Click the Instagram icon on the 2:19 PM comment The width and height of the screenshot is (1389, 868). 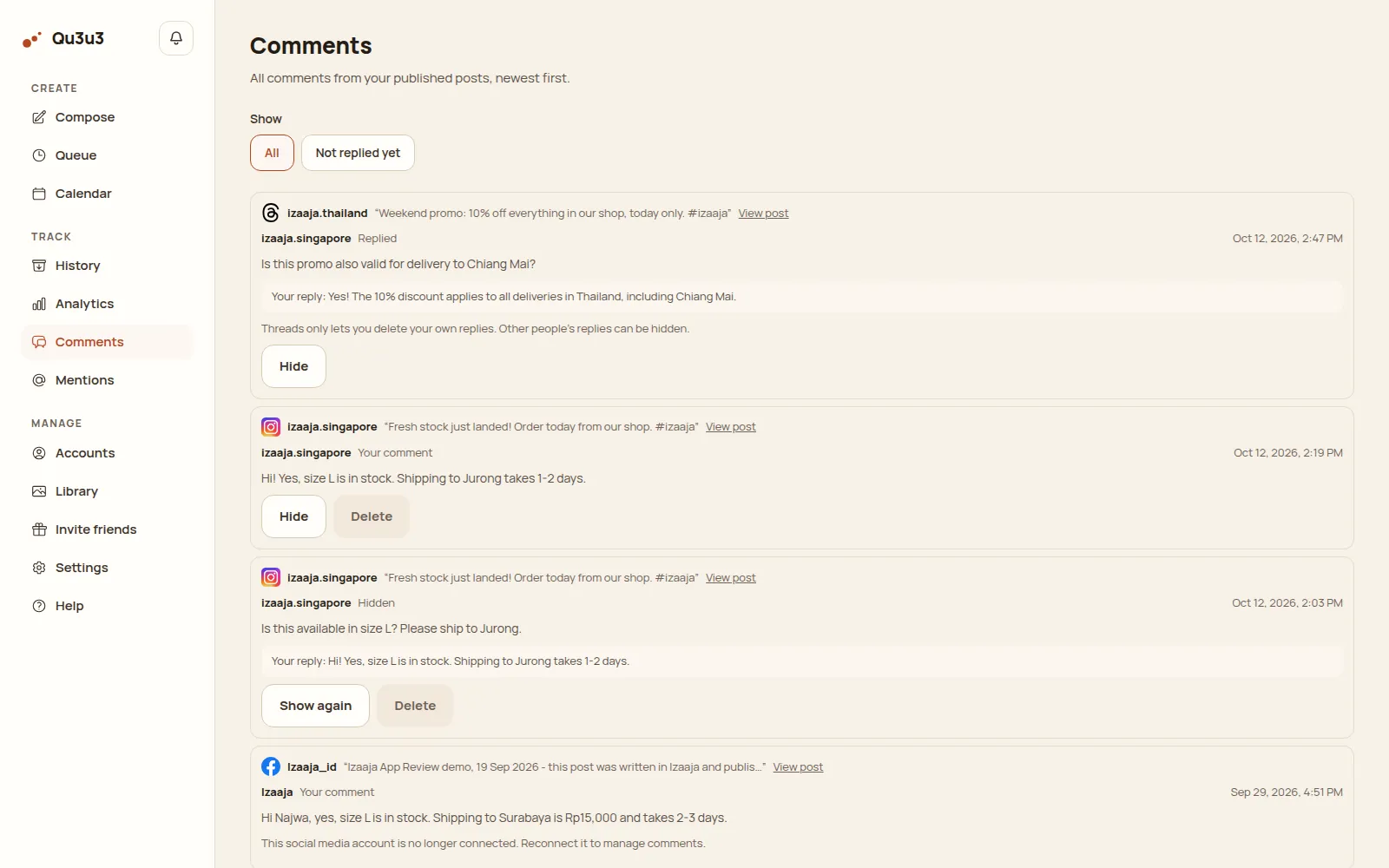(271, 427)
